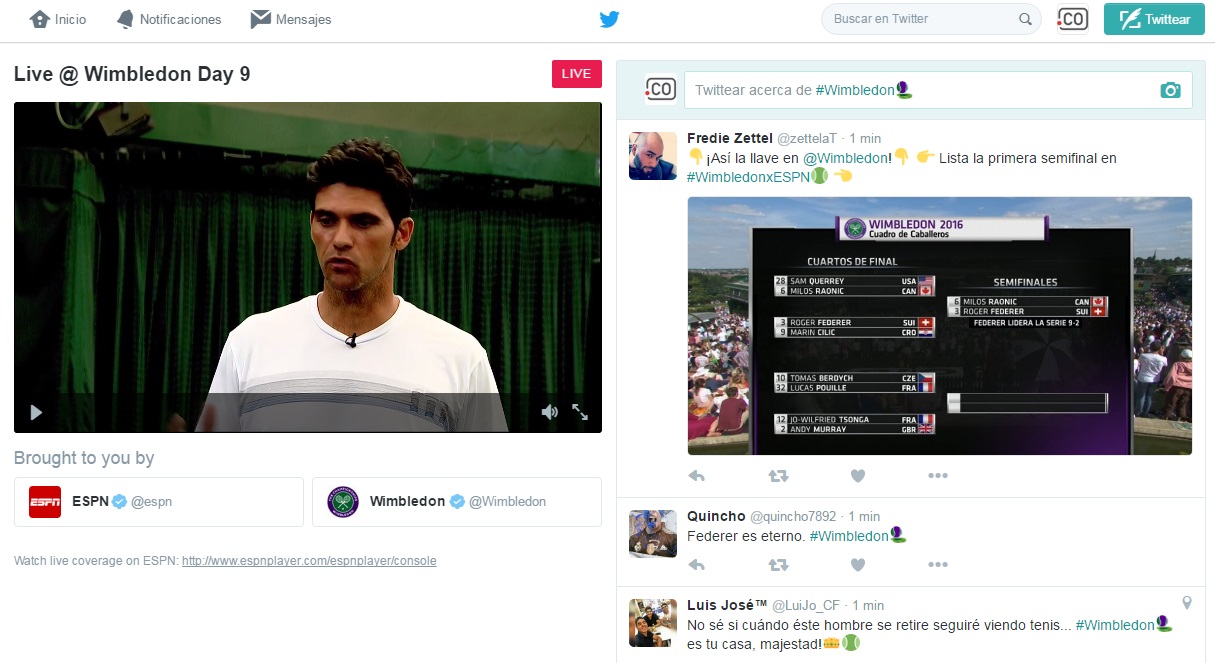
Task: Retweet Fredie Zettel's tweet
Action: click(x=778, y=476)
